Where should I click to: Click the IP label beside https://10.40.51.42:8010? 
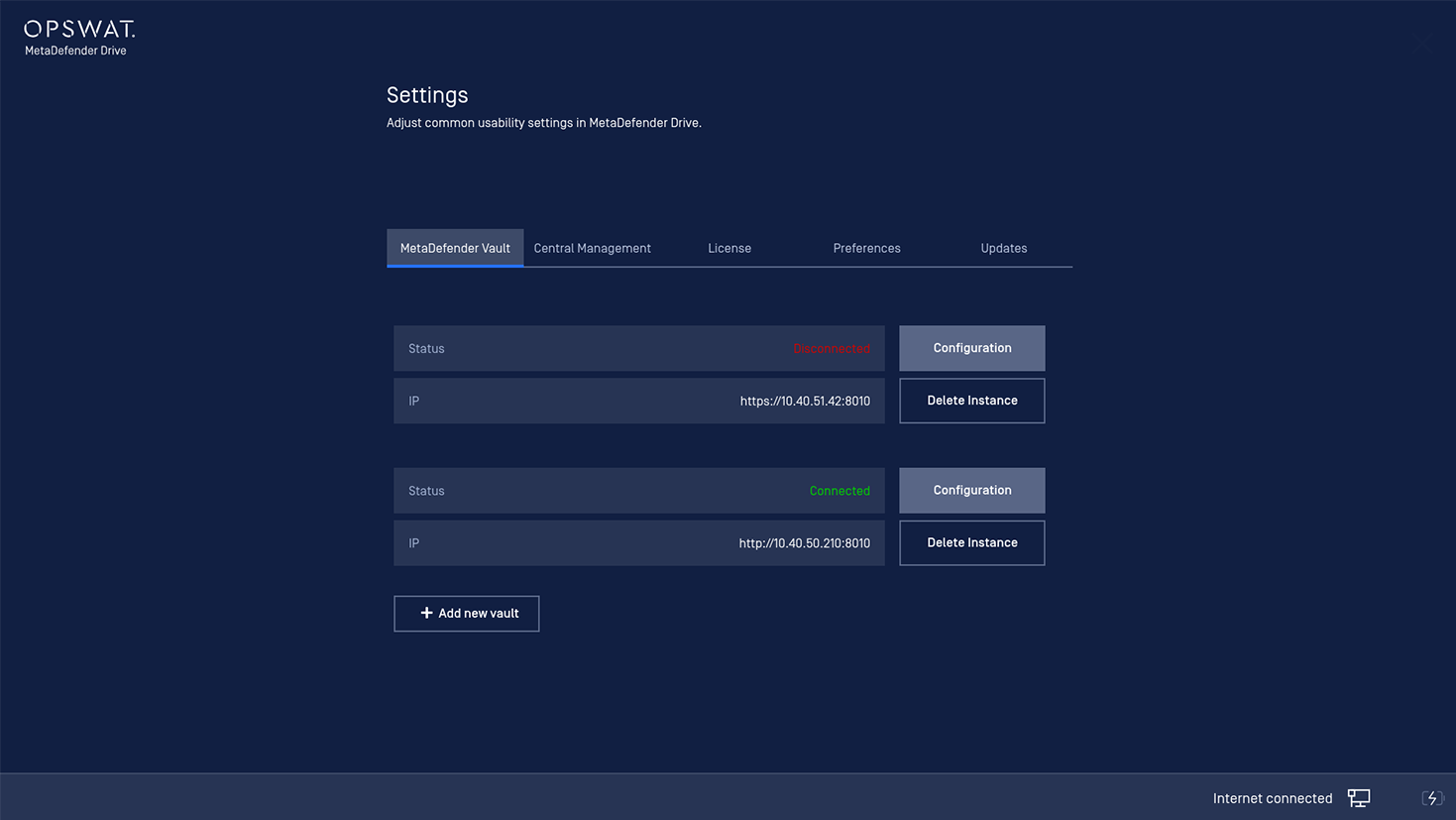(413, 401)
